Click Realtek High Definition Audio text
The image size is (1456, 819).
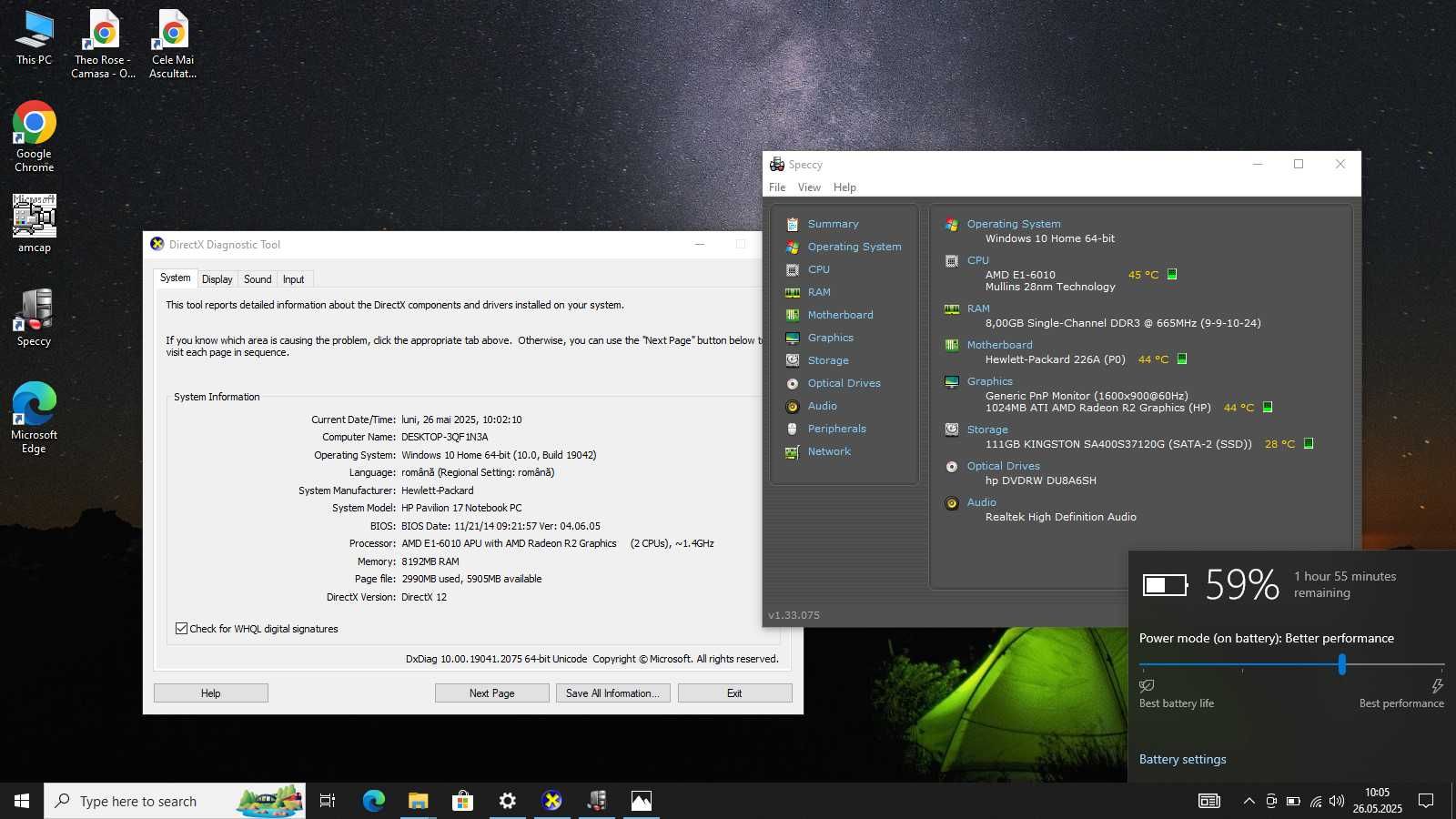point(1061,517)
